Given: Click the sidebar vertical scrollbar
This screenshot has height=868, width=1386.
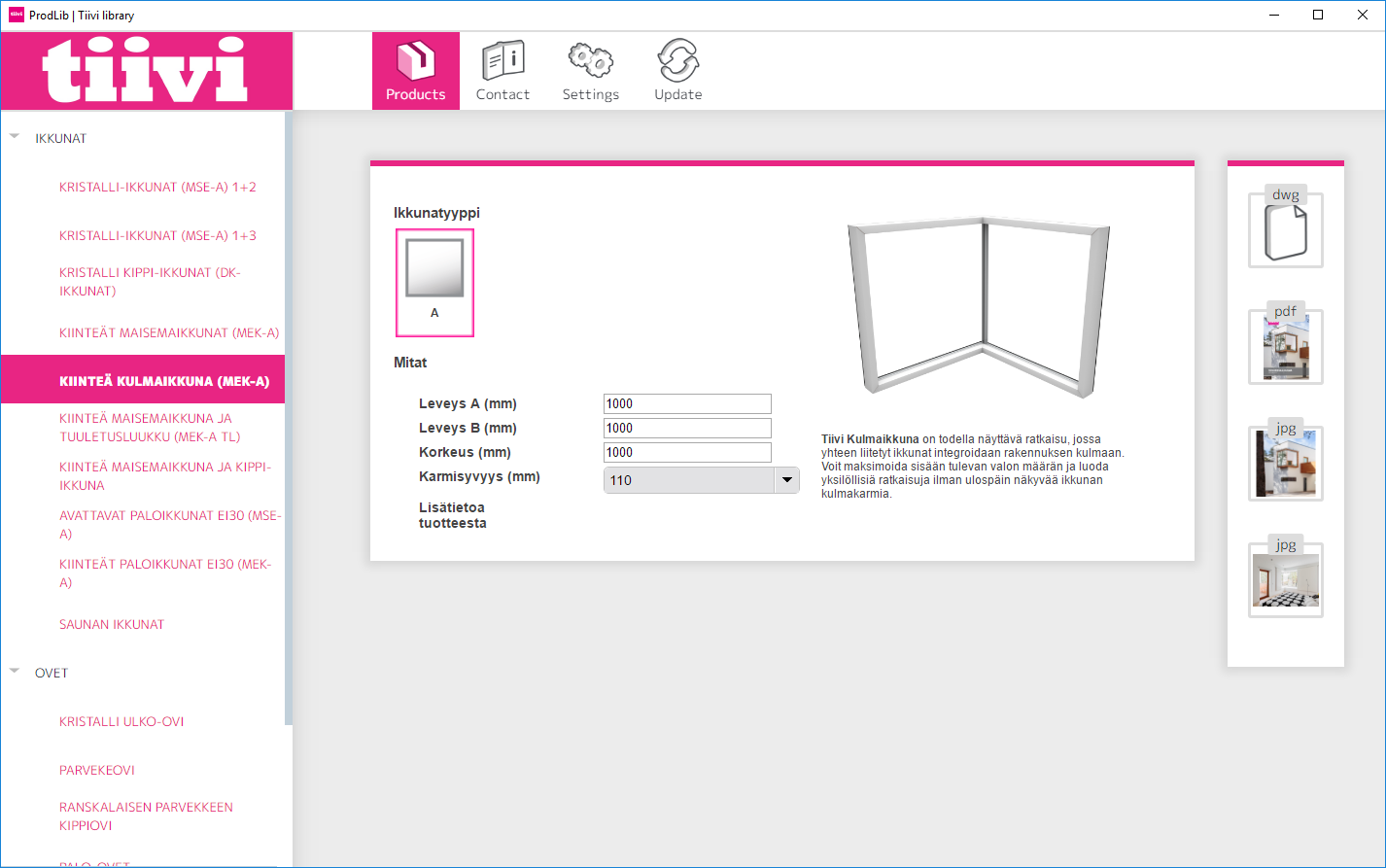Looking at the screenshot, I should 288,418.
